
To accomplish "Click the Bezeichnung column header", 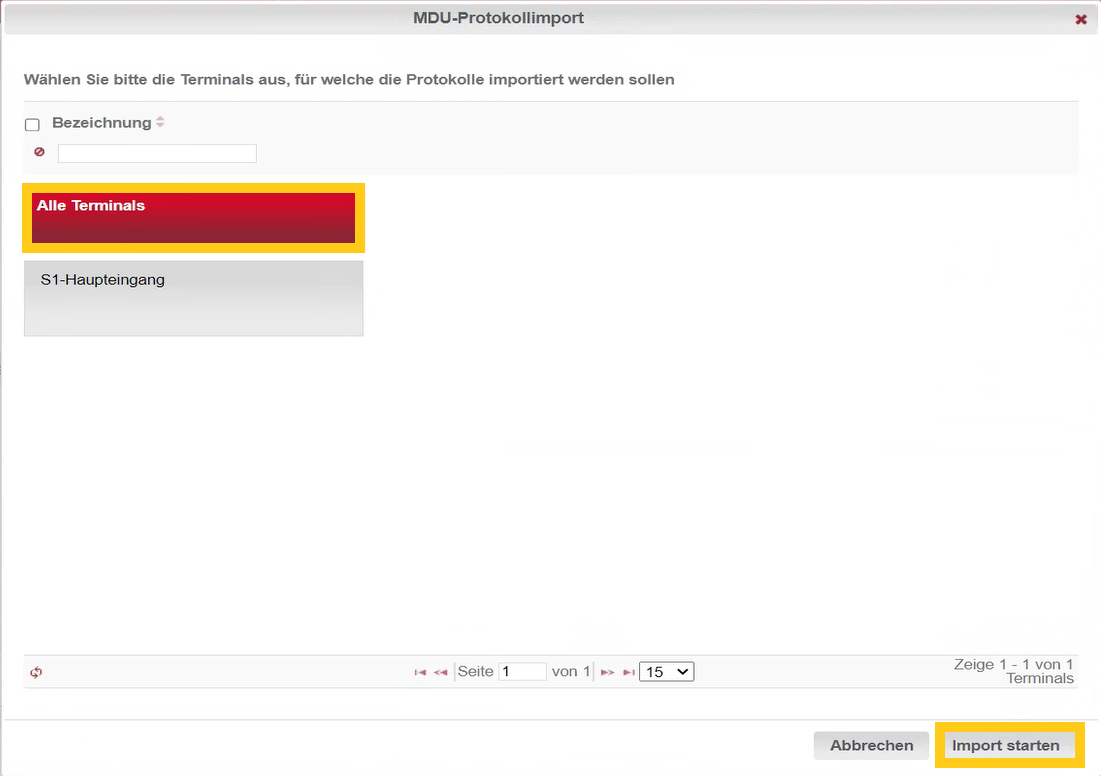I will [x=101, y=123].
